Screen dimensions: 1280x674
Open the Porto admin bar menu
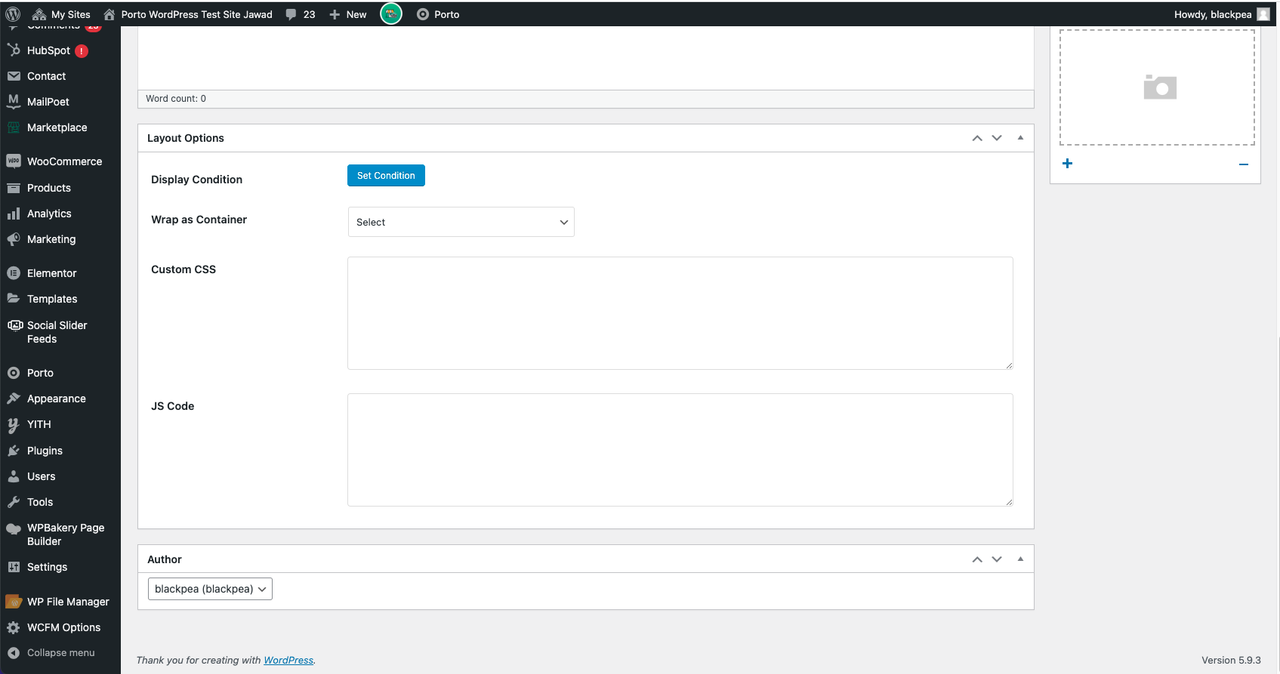click(x=438, y=14)
